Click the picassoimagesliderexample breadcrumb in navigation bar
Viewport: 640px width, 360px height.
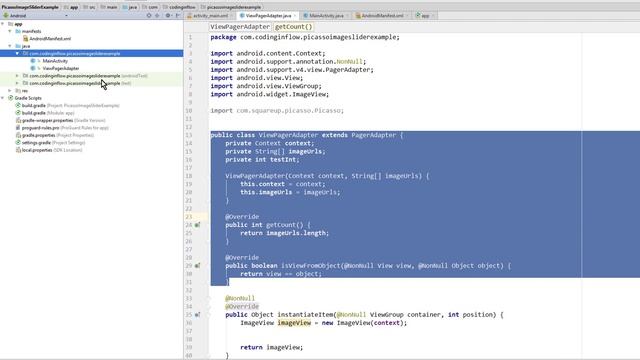pyautogui.click(x=231, y=7)
